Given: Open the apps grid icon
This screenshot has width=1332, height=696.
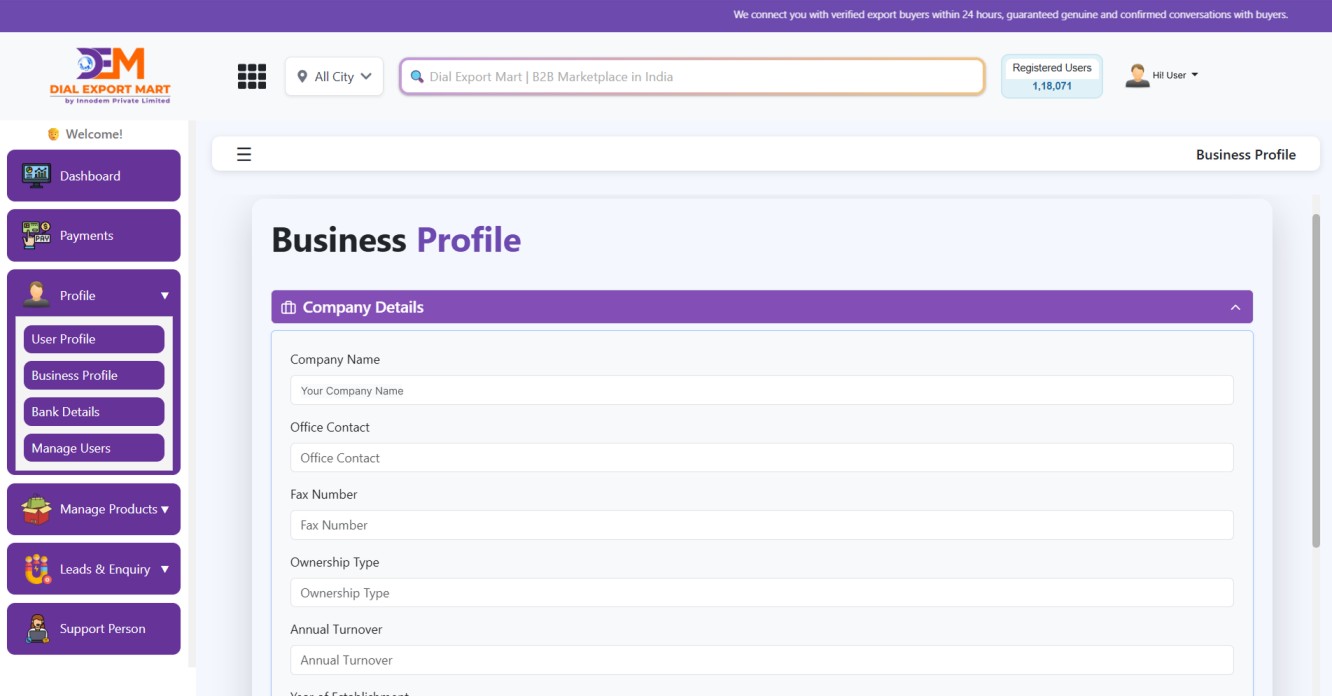Looking at the screenshot, I should point(252,77).
